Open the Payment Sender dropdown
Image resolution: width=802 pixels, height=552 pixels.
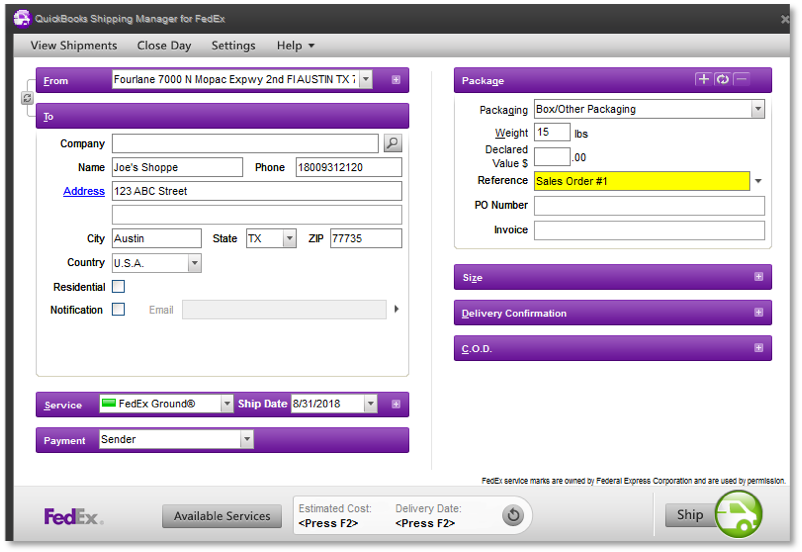(247, 439)
